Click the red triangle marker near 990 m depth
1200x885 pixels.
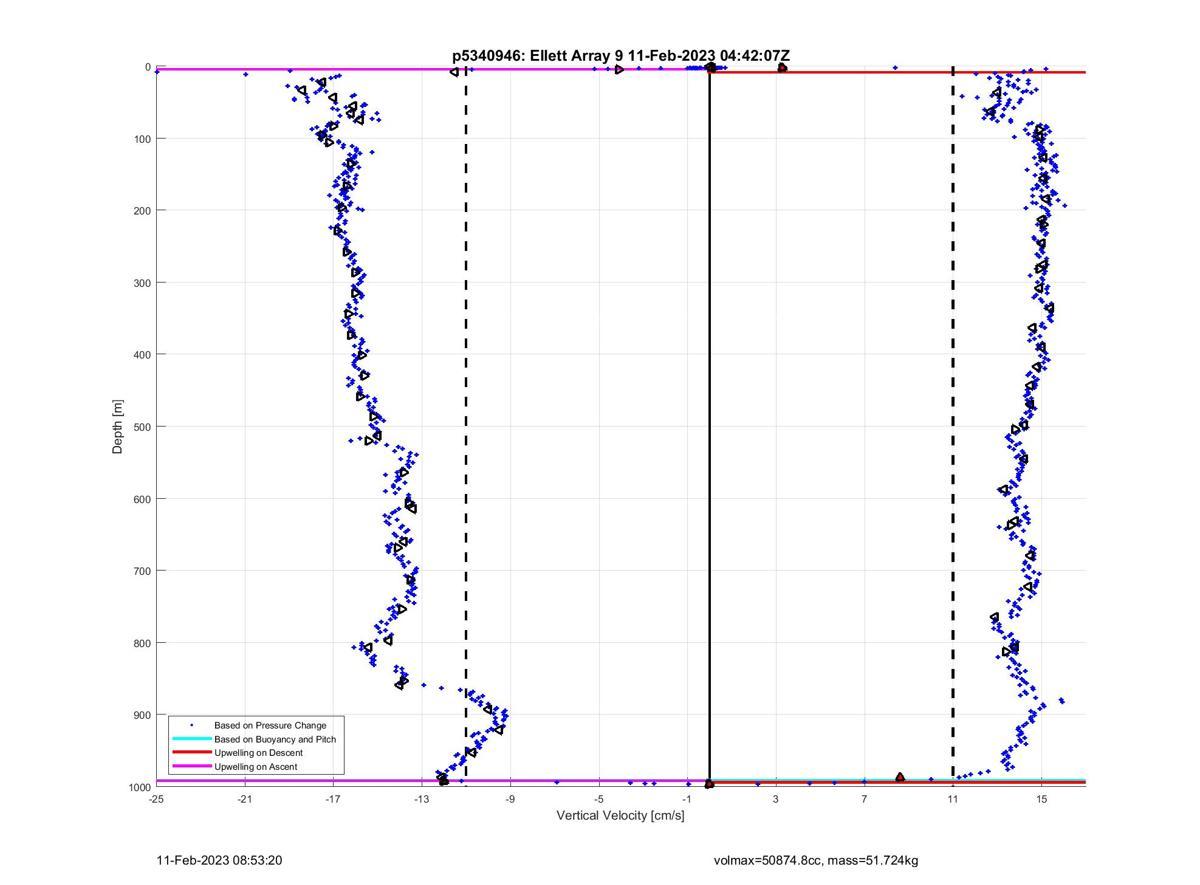pyautogui.click(x=900, y=777)
